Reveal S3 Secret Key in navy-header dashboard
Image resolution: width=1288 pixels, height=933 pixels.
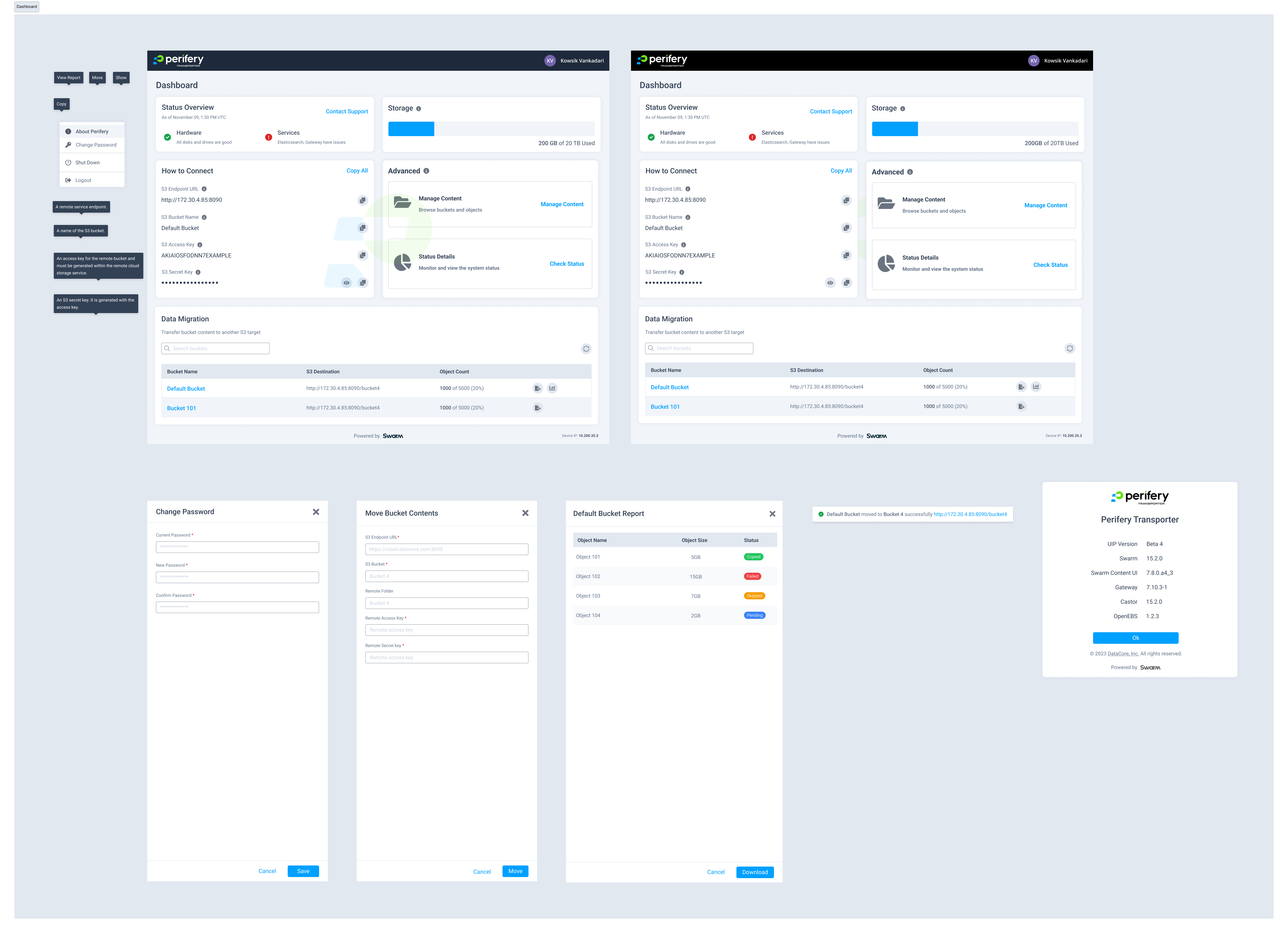pyautogui.click(x=346, y=283)
